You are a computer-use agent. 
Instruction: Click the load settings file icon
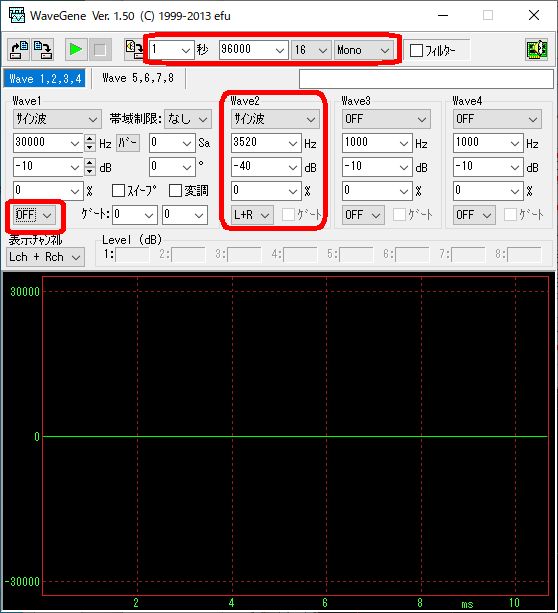[19, 50]
